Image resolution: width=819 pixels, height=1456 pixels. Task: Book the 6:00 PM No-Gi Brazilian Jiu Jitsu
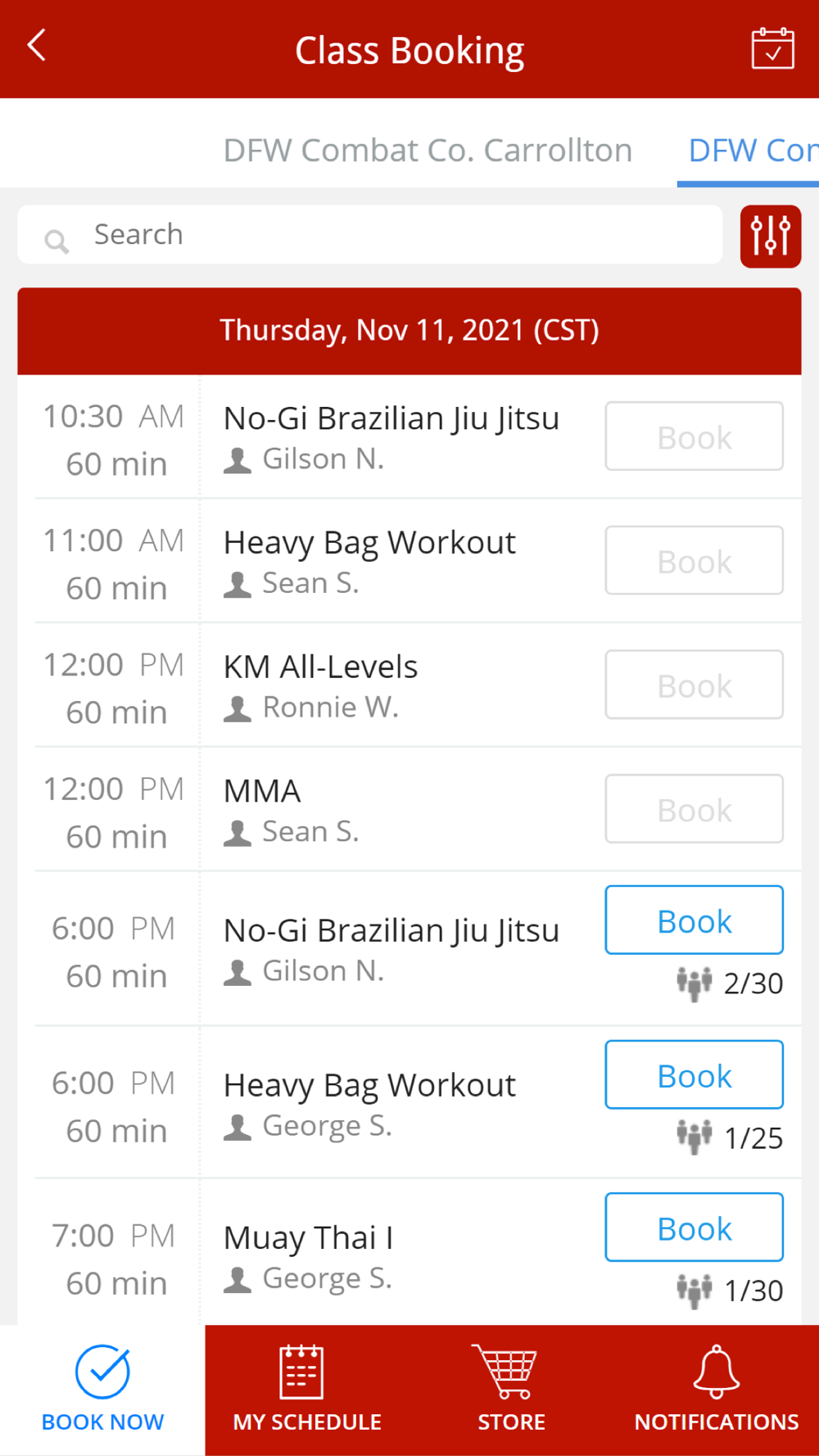point(694,920)
